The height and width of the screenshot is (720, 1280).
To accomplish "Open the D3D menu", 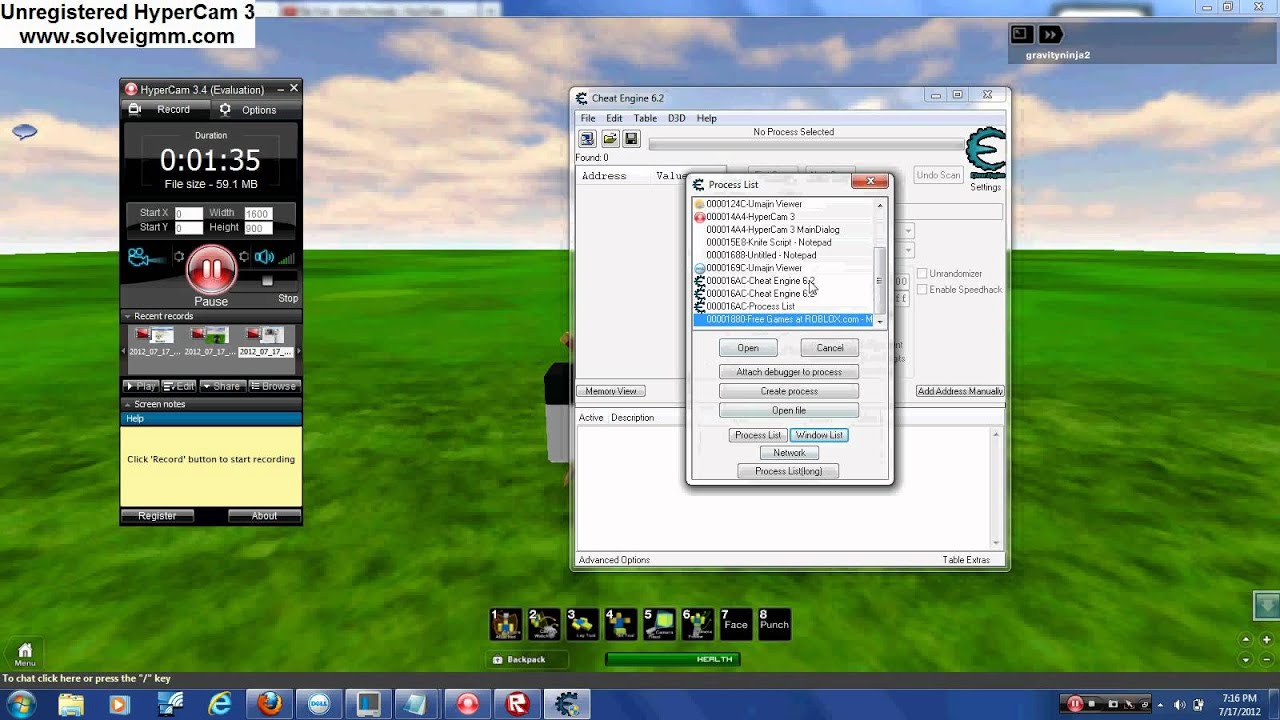I will pos(677,118).
